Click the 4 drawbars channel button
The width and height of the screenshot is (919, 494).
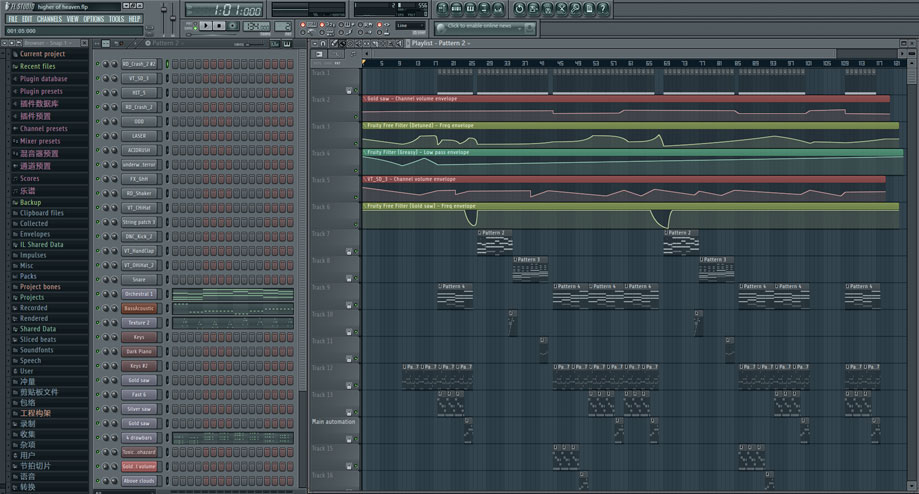point(139,438)
